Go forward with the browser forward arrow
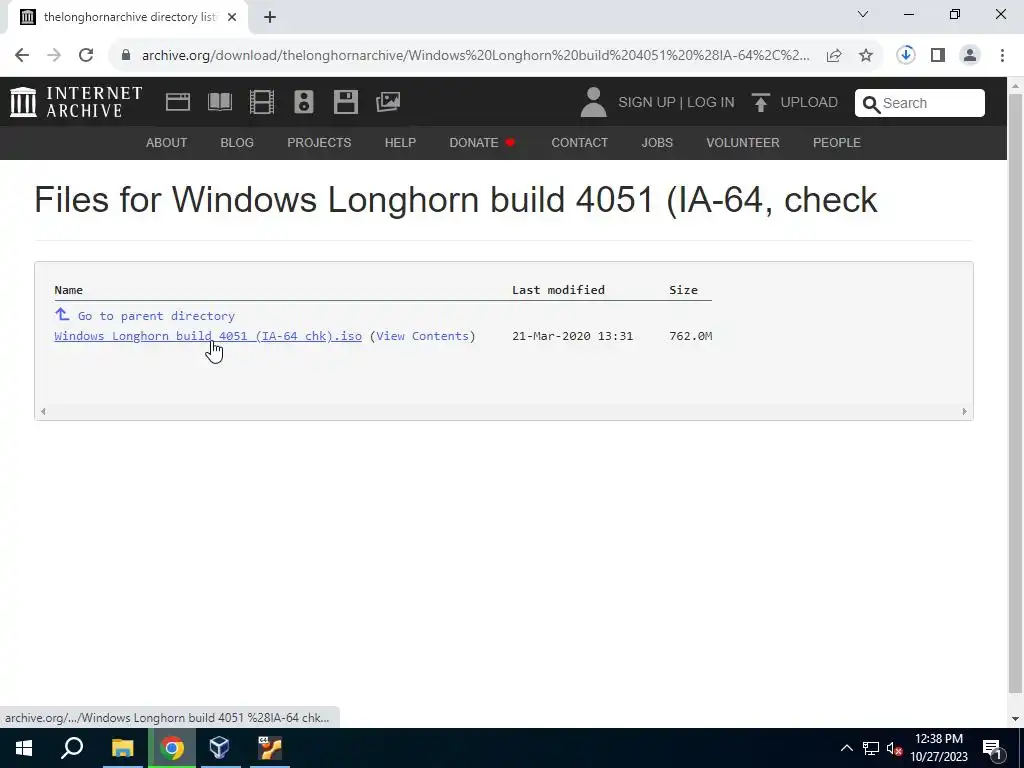The height and width of the screenshot is (768, 1024). (54, 55)
